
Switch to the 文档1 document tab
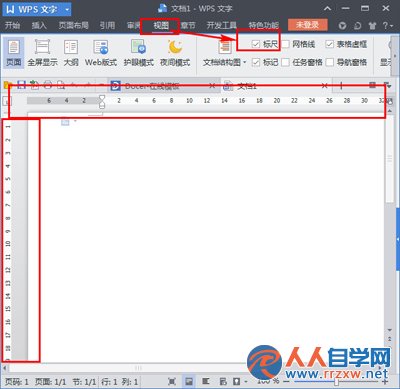coord(277,86)
